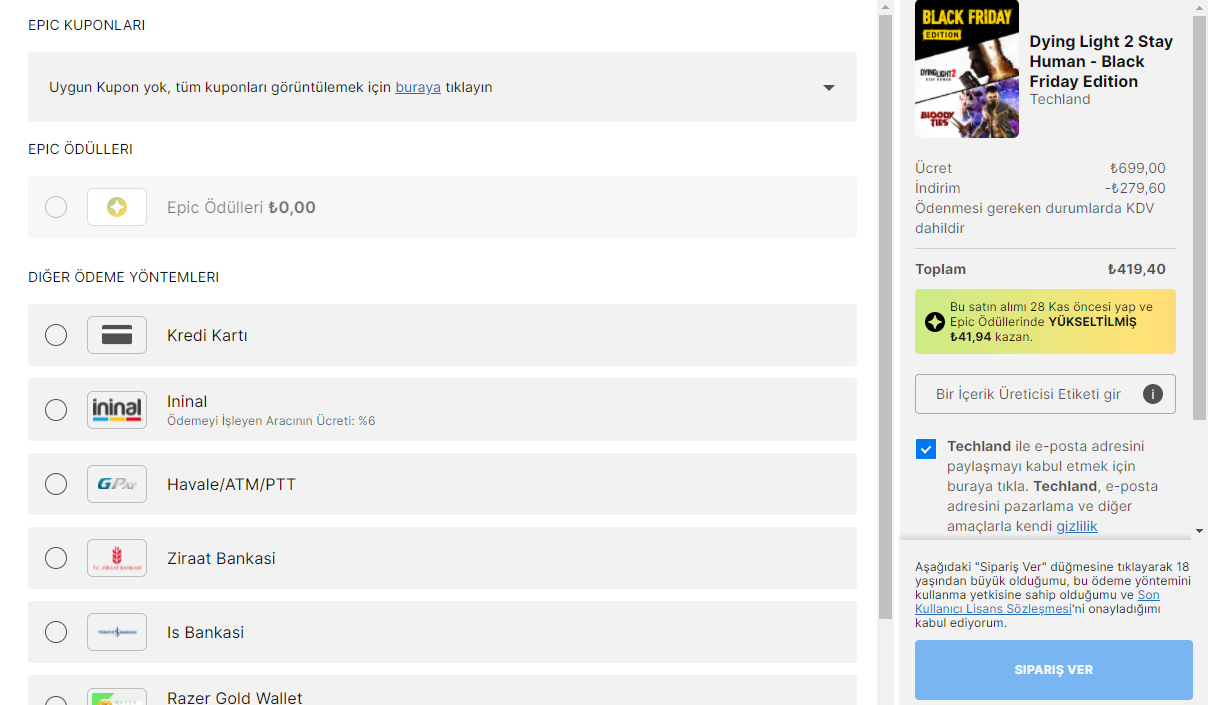Open the 'gizlilik' privacy link
Screen dimensions: 1232x705
pos(1077,526)
